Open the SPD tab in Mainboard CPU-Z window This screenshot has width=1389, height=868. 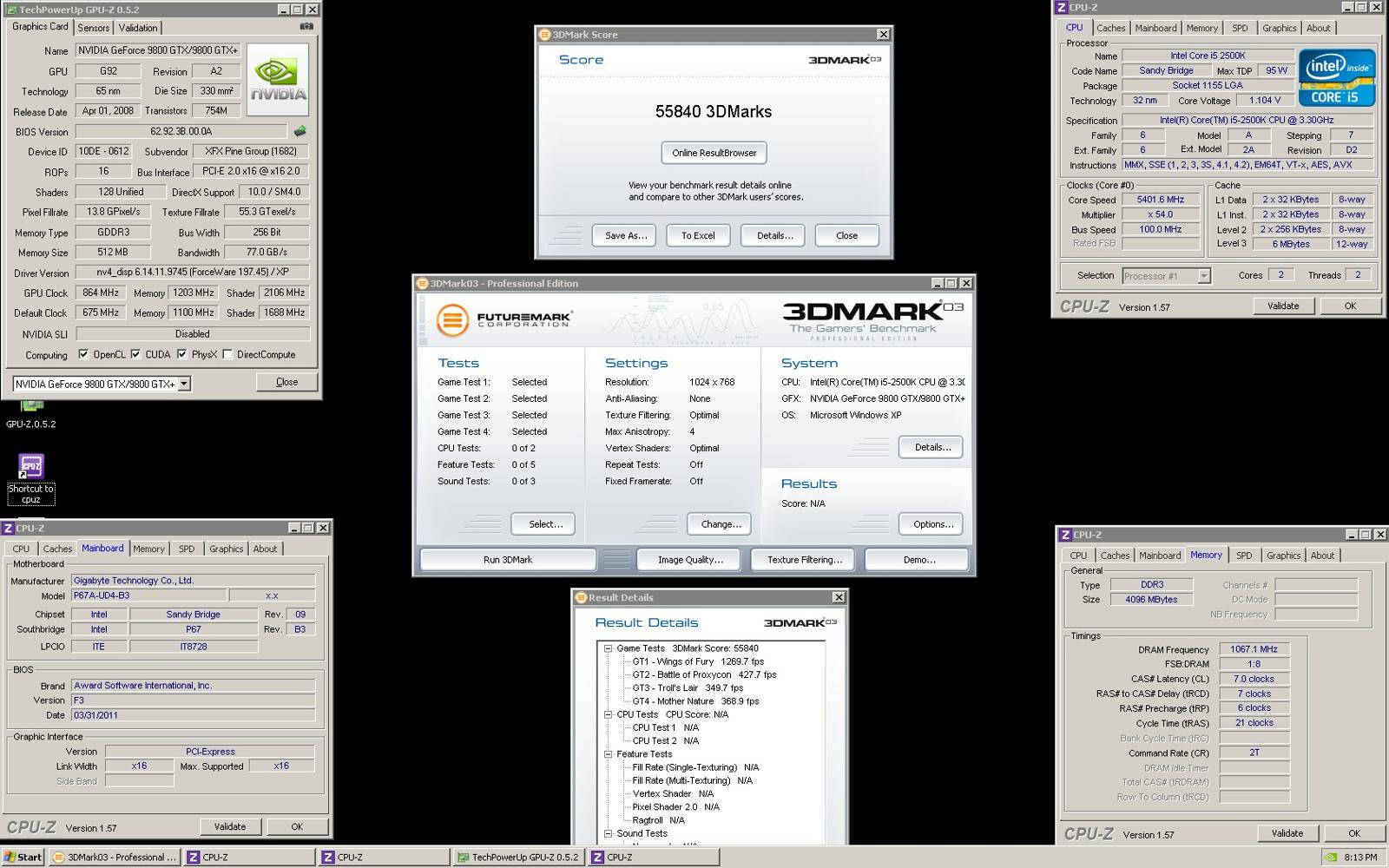click(187, 549)
